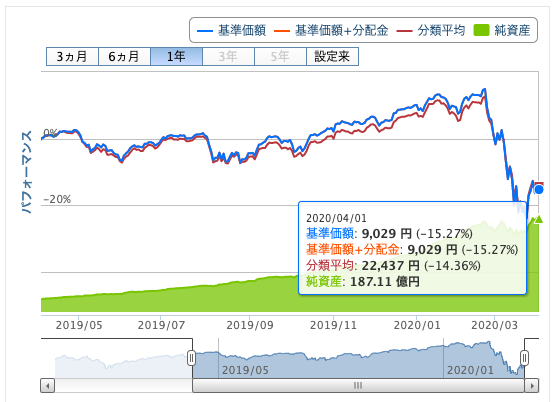This screenshot has width=555, height=402.
Task: Click left range handle of navigator
Action: tap(191, 358)
